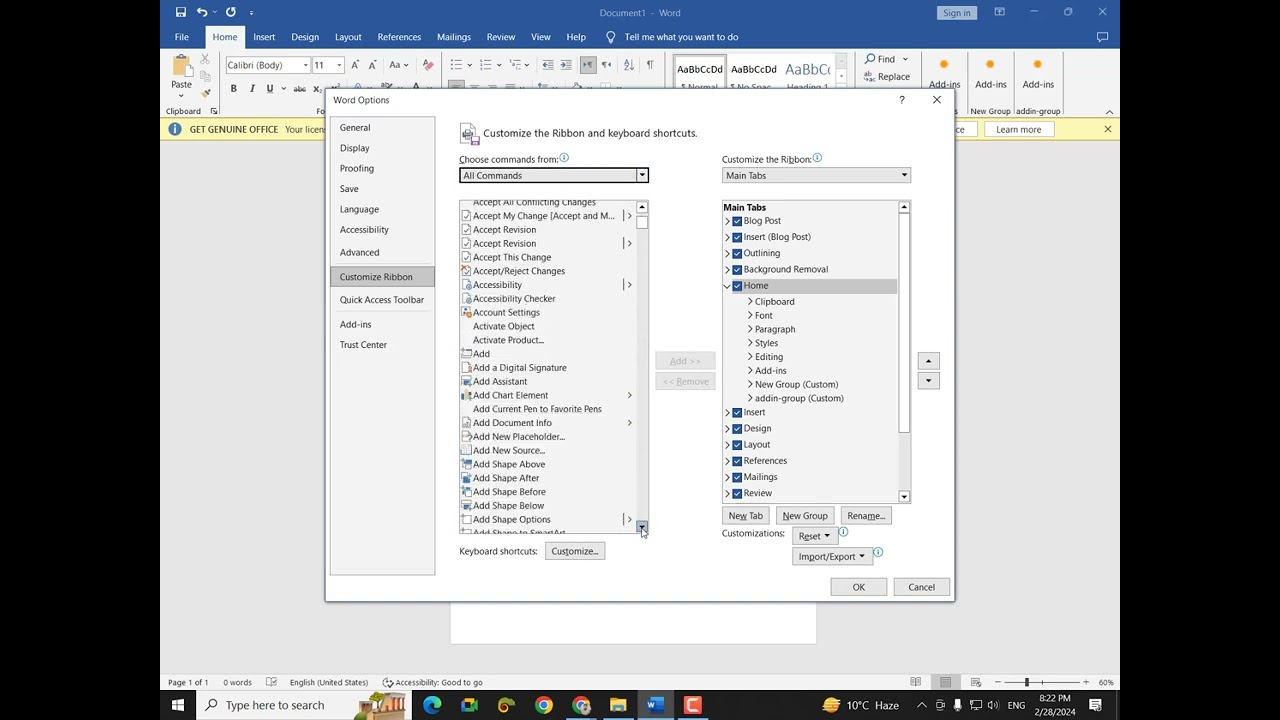This screenshot has width=1280, height=720.
Task: Click the Add Chart Element icon
Action: click(466, 395)
